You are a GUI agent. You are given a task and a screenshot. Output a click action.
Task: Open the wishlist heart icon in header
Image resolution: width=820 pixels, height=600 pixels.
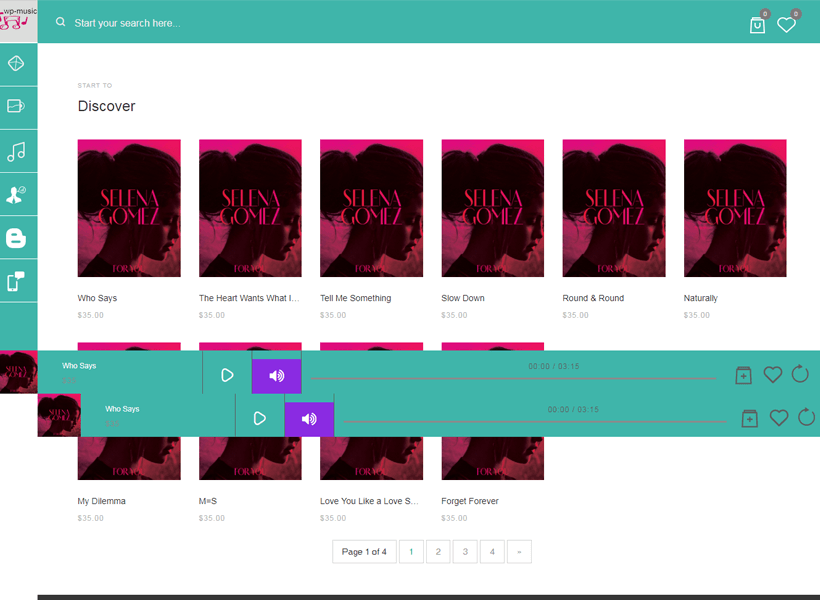786,25
